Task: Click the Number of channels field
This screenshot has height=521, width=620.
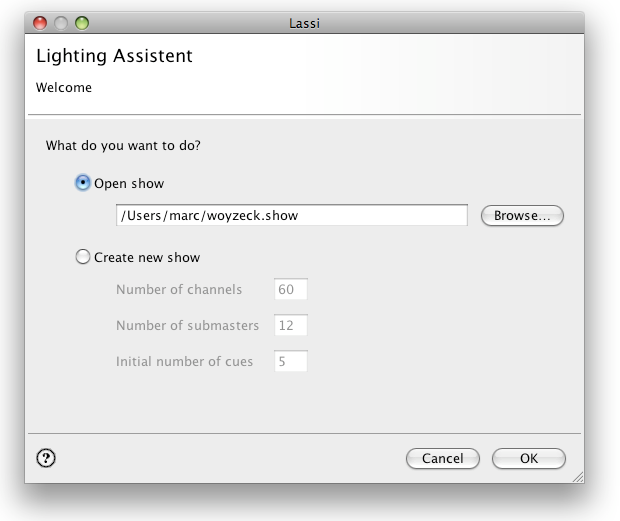Action: [x=291, y=289]
